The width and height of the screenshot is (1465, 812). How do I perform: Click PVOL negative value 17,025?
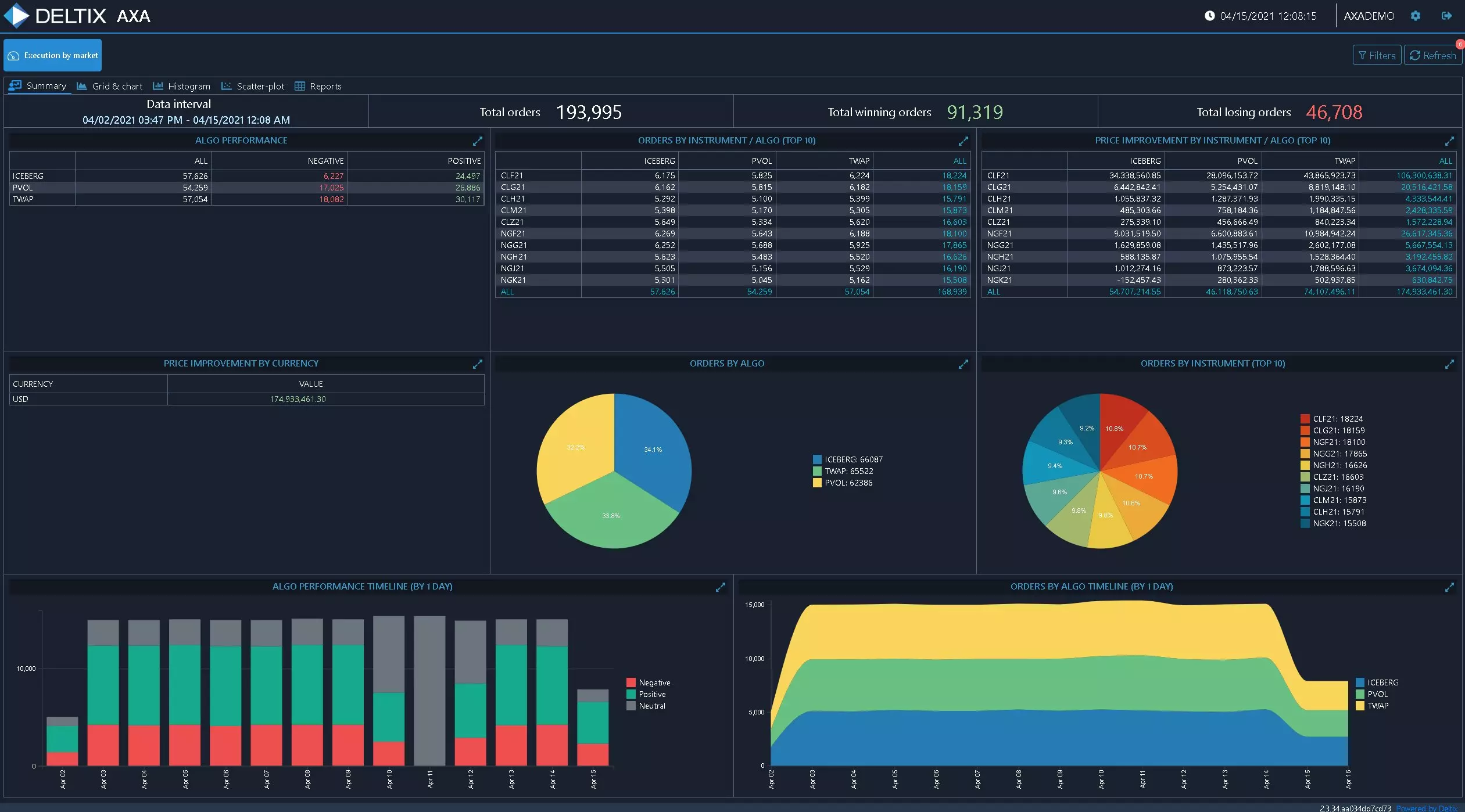click(331, 188)
